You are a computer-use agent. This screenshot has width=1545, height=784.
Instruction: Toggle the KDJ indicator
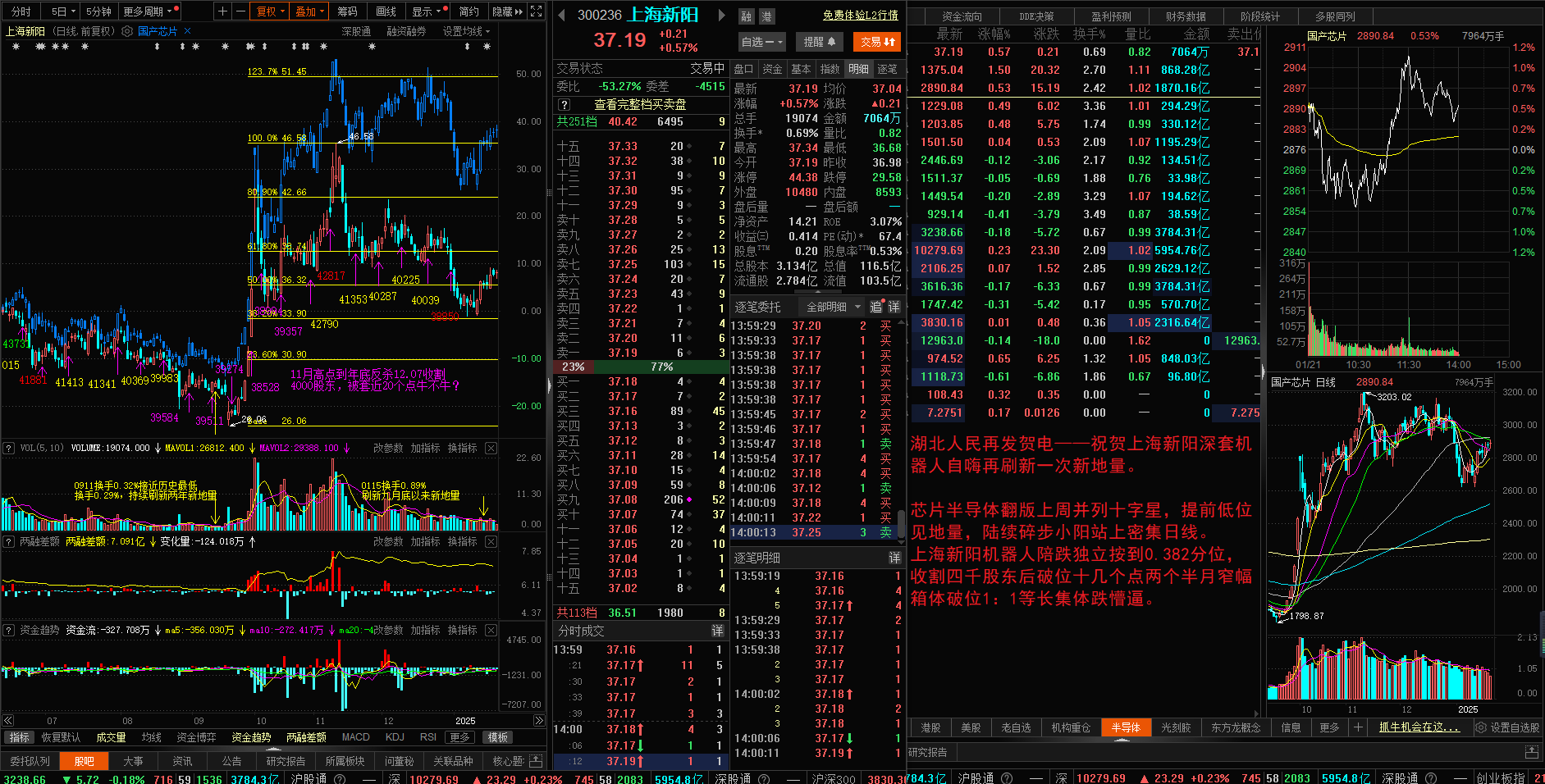click(395, 737)
